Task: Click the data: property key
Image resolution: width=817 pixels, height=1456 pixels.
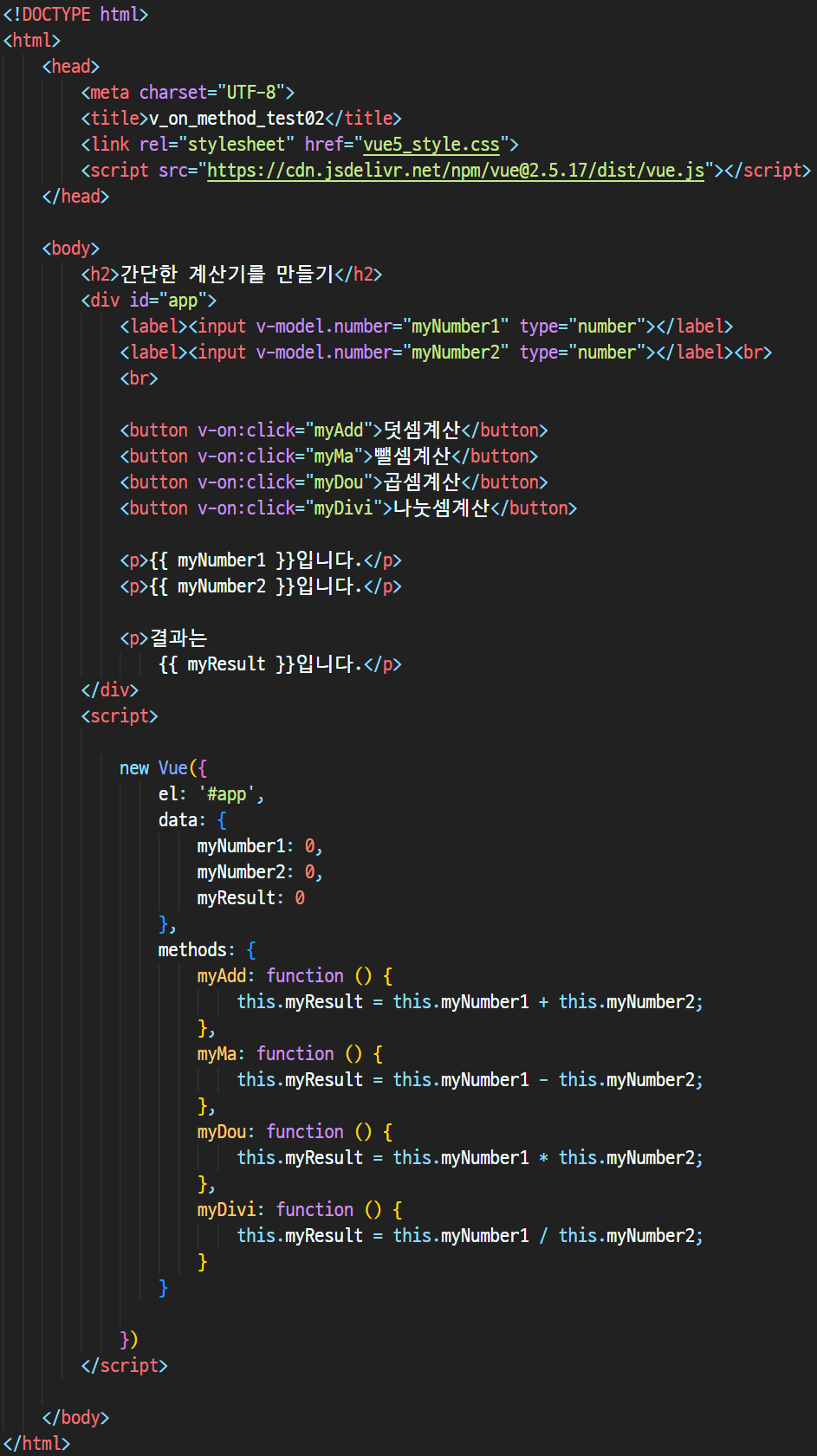Action: (182, 820)
